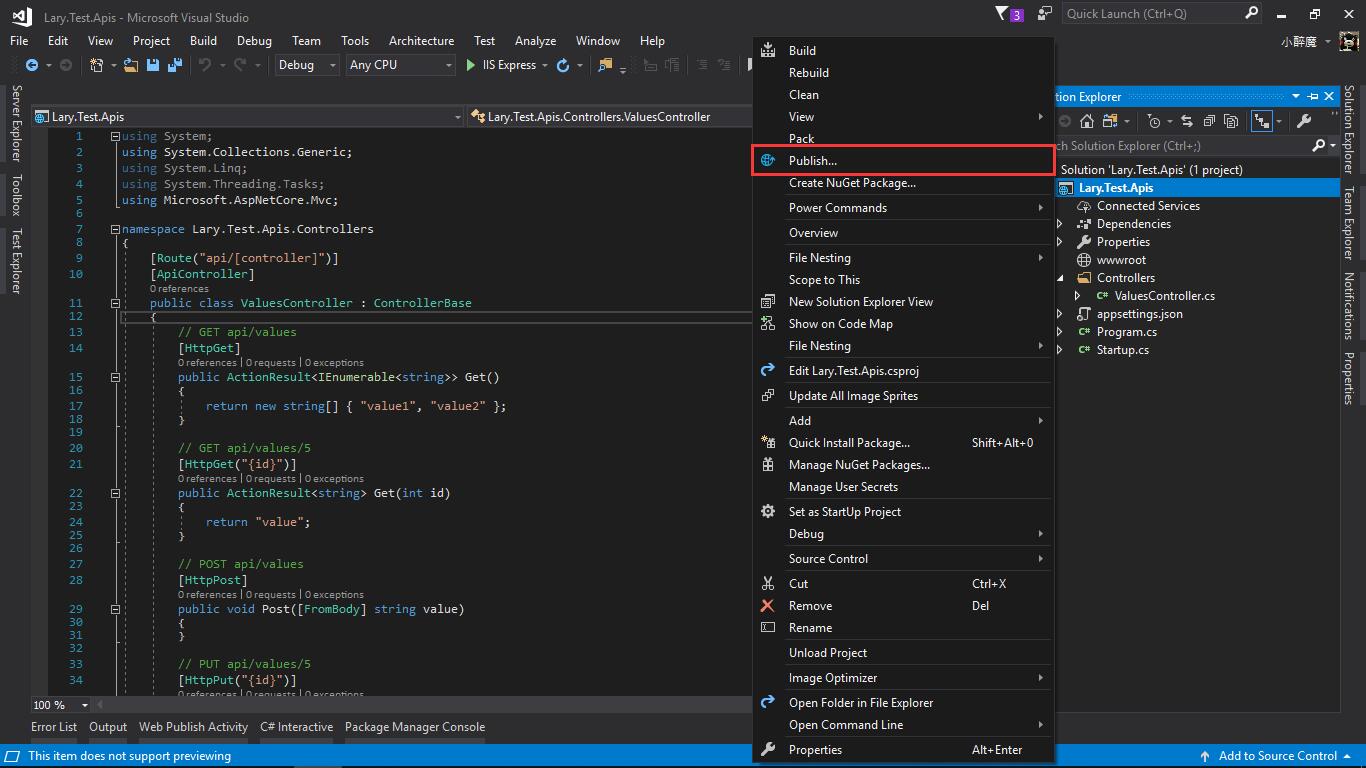Click the Solution Explorer search magnifier icon
This screenshot has width=1366, height=768.
click(x=1319, y=145)
